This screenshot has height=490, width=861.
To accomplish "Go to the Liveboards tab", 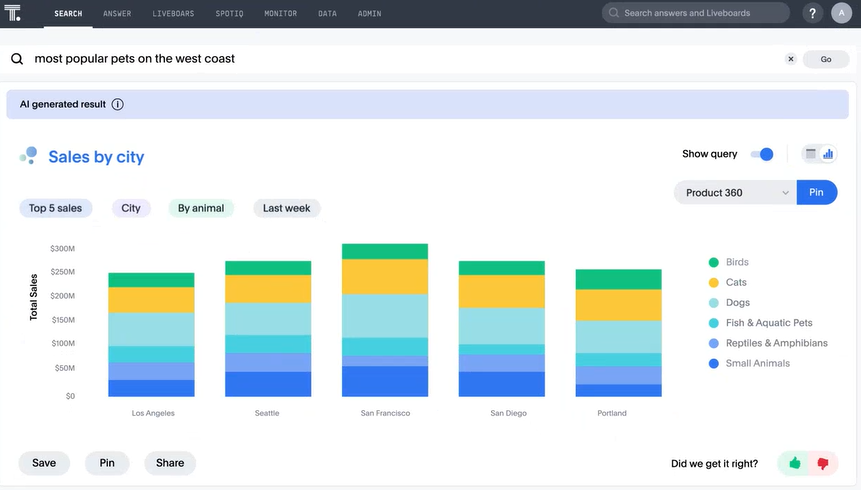I will coord(174,14).
